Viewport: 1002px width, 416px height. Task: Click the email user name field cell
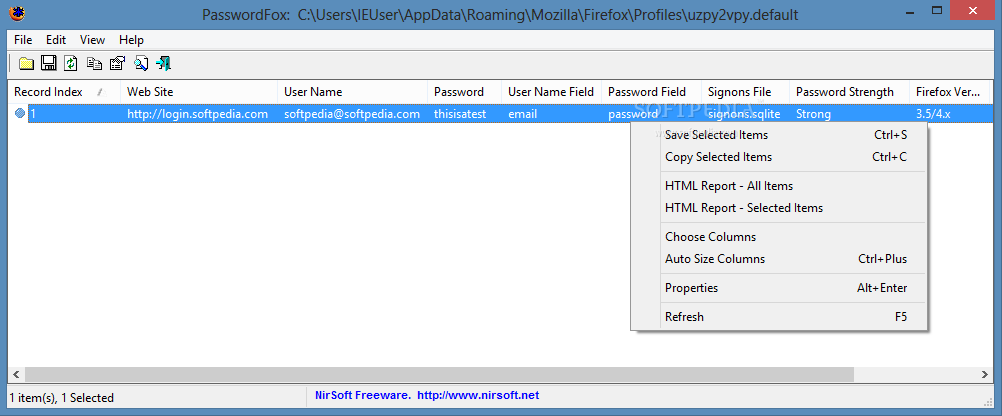point(523,114)
